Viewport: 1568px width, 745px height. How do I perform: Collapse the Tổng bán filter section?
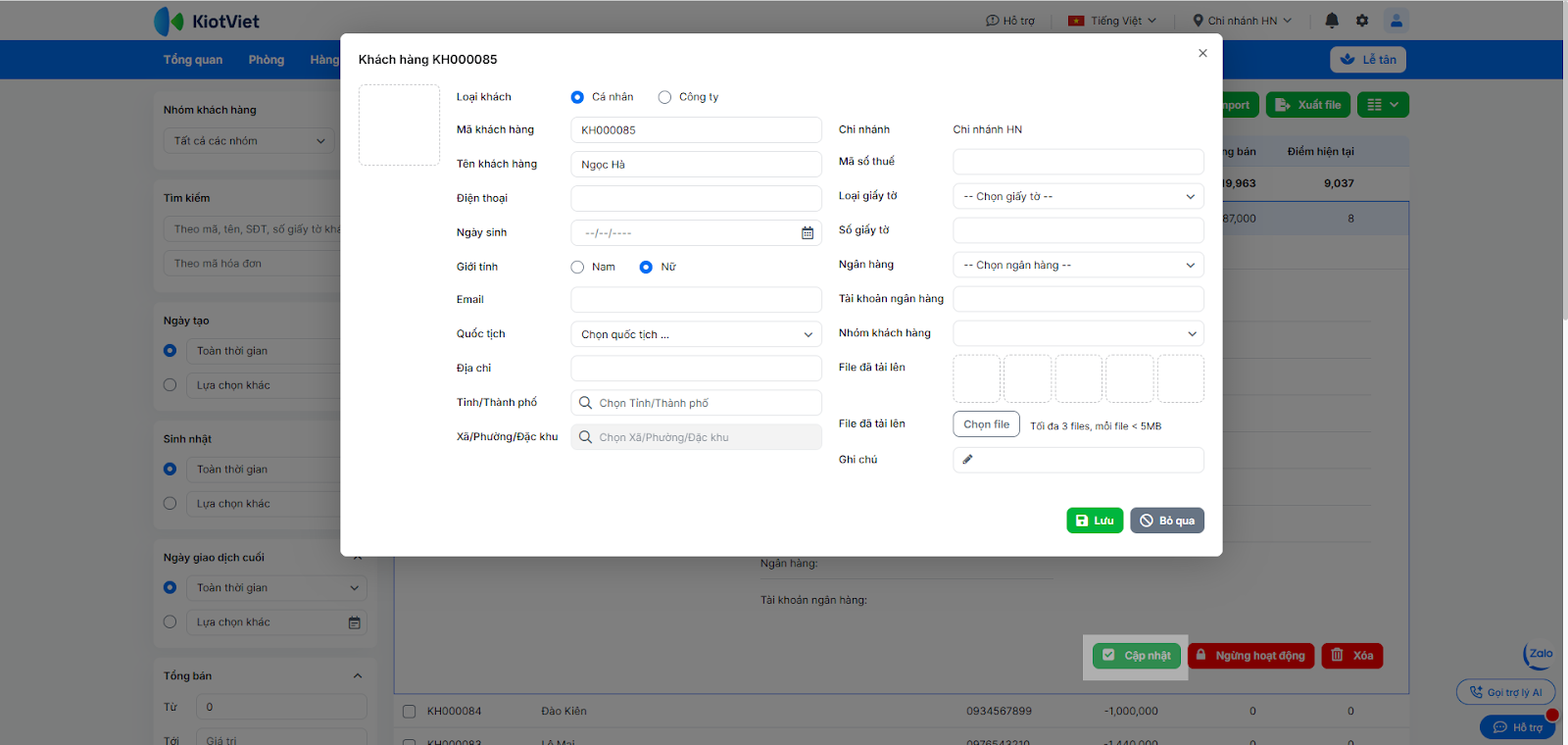tap(358, 676)
